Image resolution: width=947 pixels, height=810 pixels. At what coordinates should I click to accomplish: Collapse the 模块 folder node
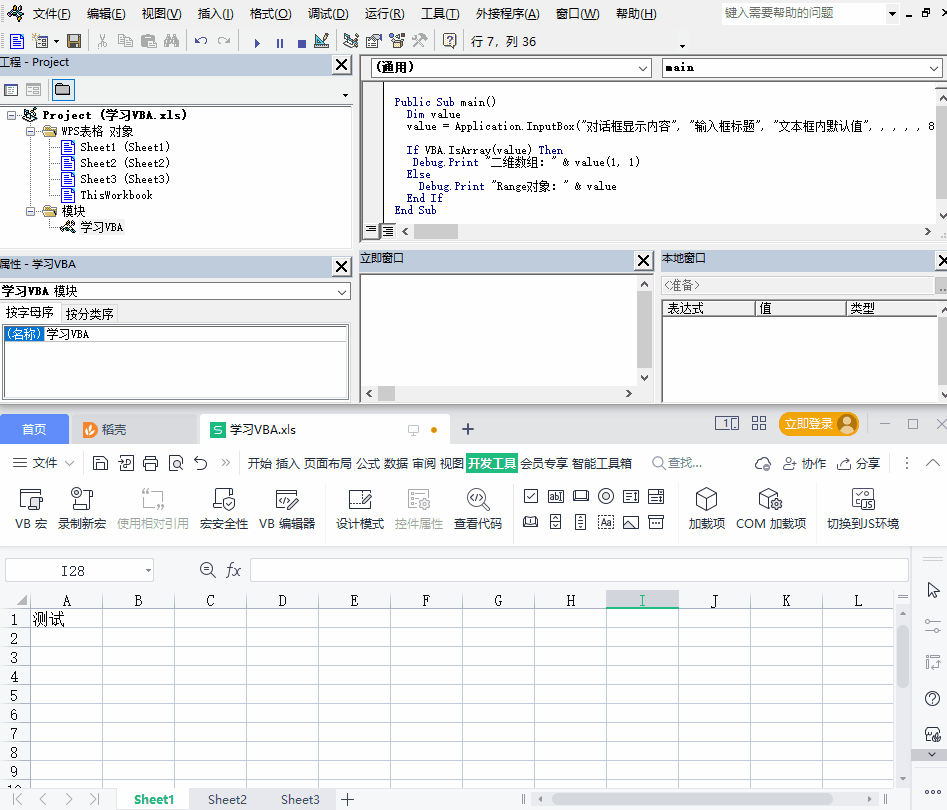30,211
